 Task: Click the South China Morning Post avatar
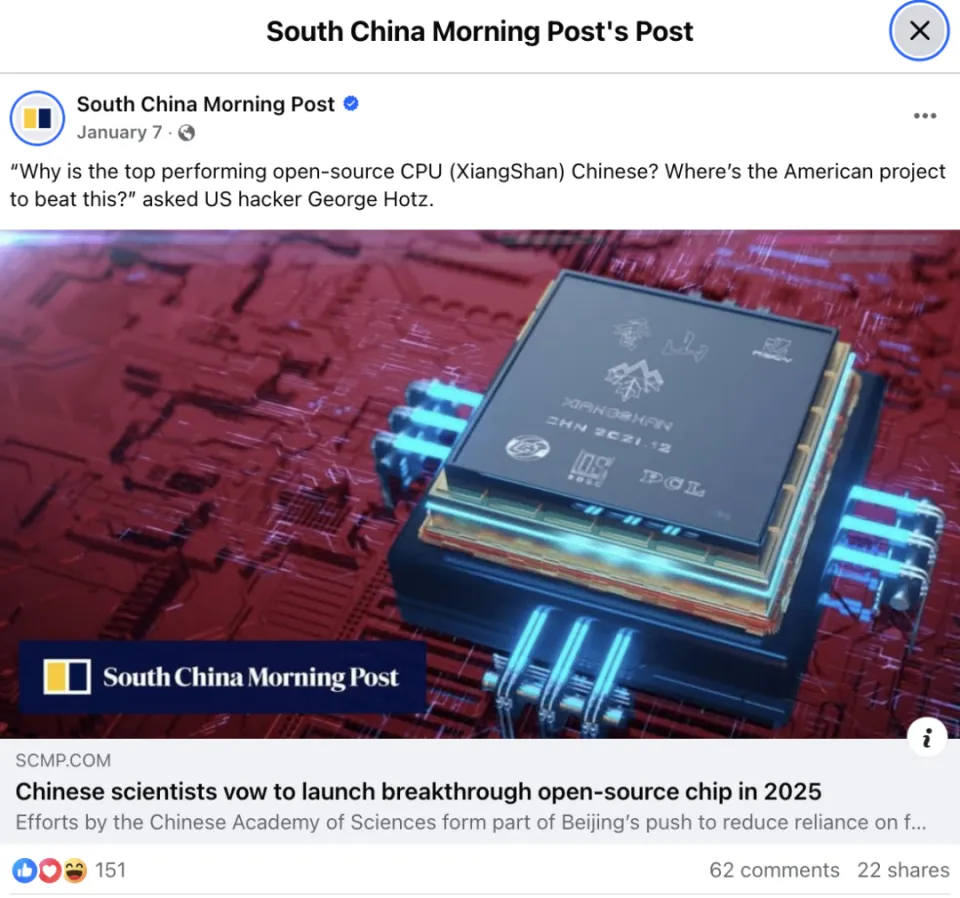point(37,118)
